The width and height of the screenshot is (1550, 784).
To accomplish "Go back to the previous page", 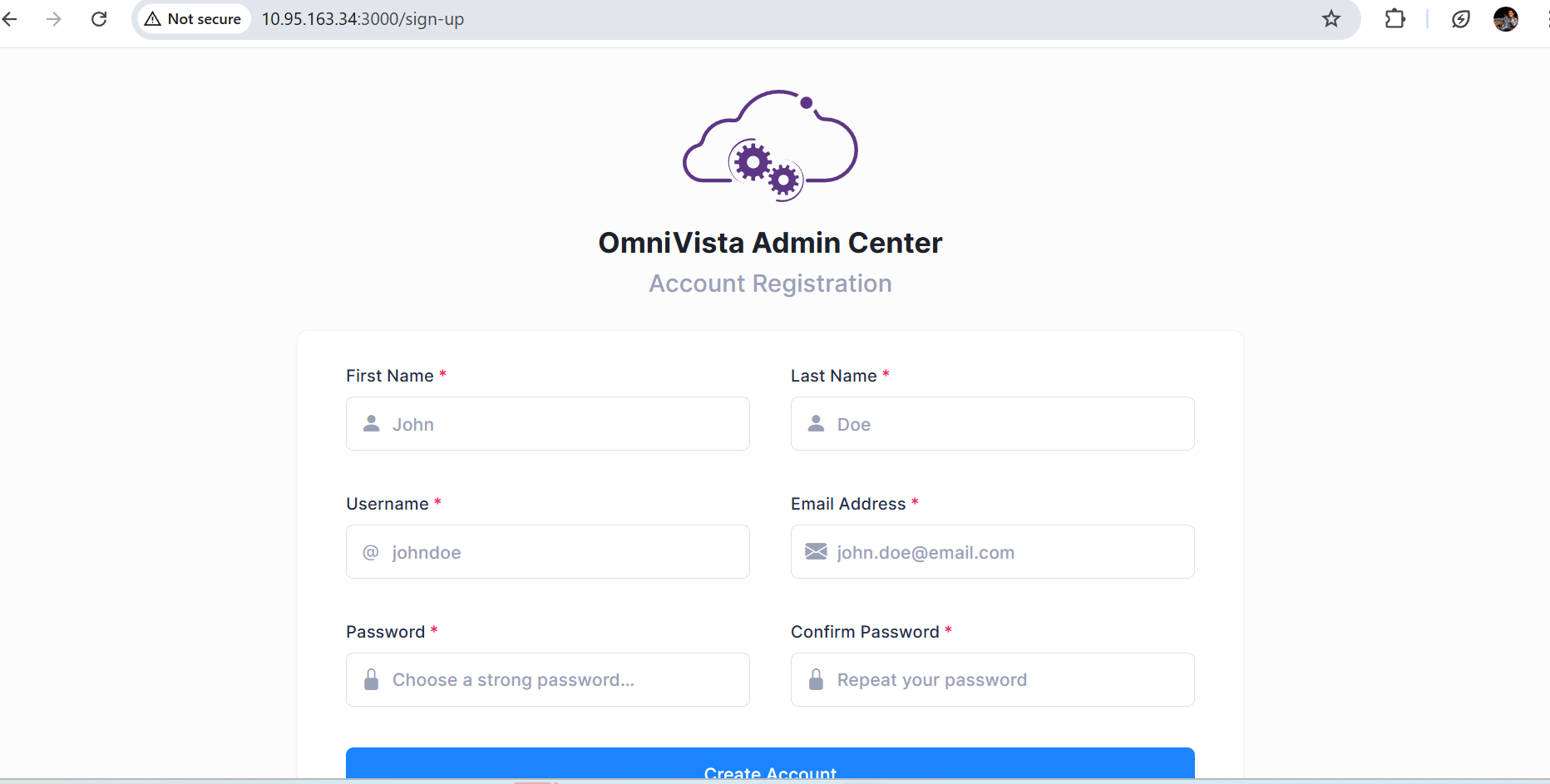I will [x=10, y=18].
